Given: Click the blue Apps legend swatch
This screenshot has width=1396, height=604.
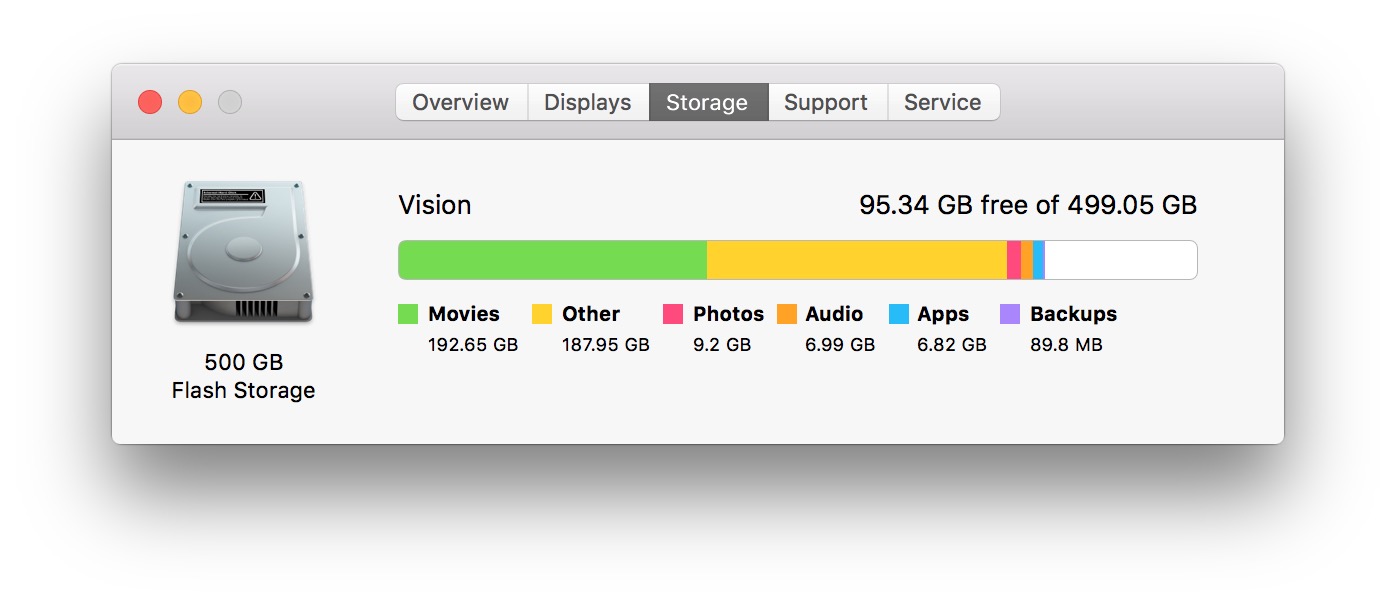Looking at the screenshot, I should point(899,314).
